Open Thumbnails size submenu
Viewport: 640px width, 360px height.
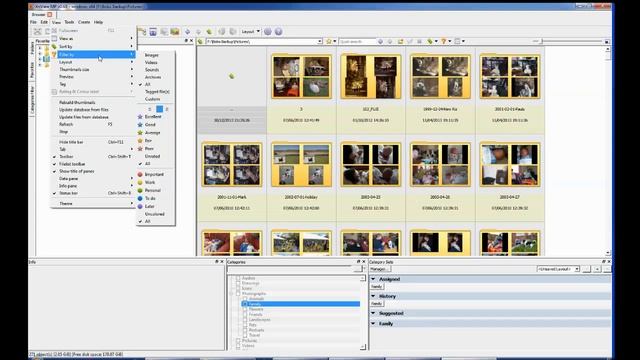[x=93, y=69]
